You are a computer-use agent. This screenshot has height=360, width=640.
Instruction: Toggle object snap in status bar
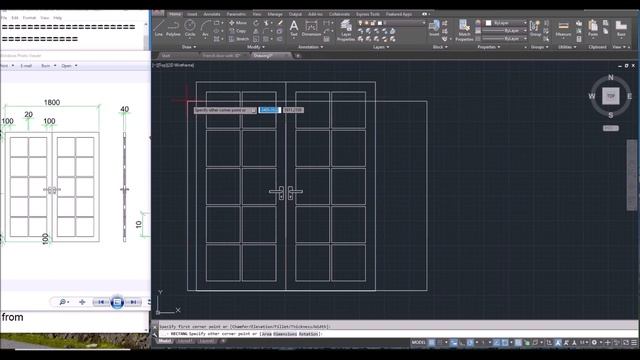click(x=505, y=343)
